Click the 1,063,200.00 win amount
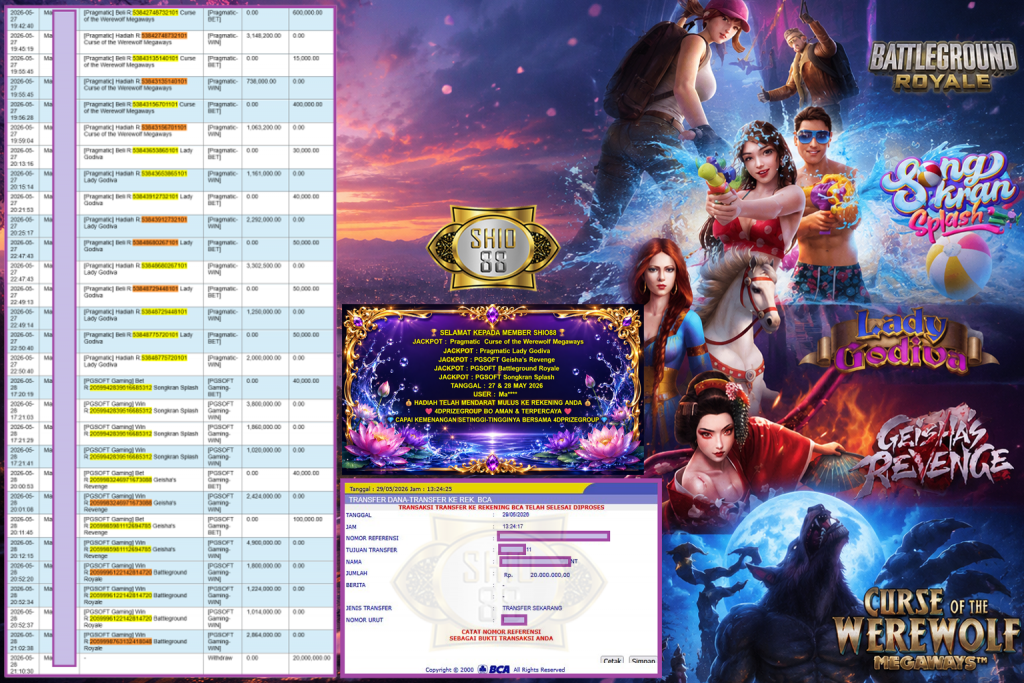The height and width of the screenshot is (683, 1024). click(263, 127)
